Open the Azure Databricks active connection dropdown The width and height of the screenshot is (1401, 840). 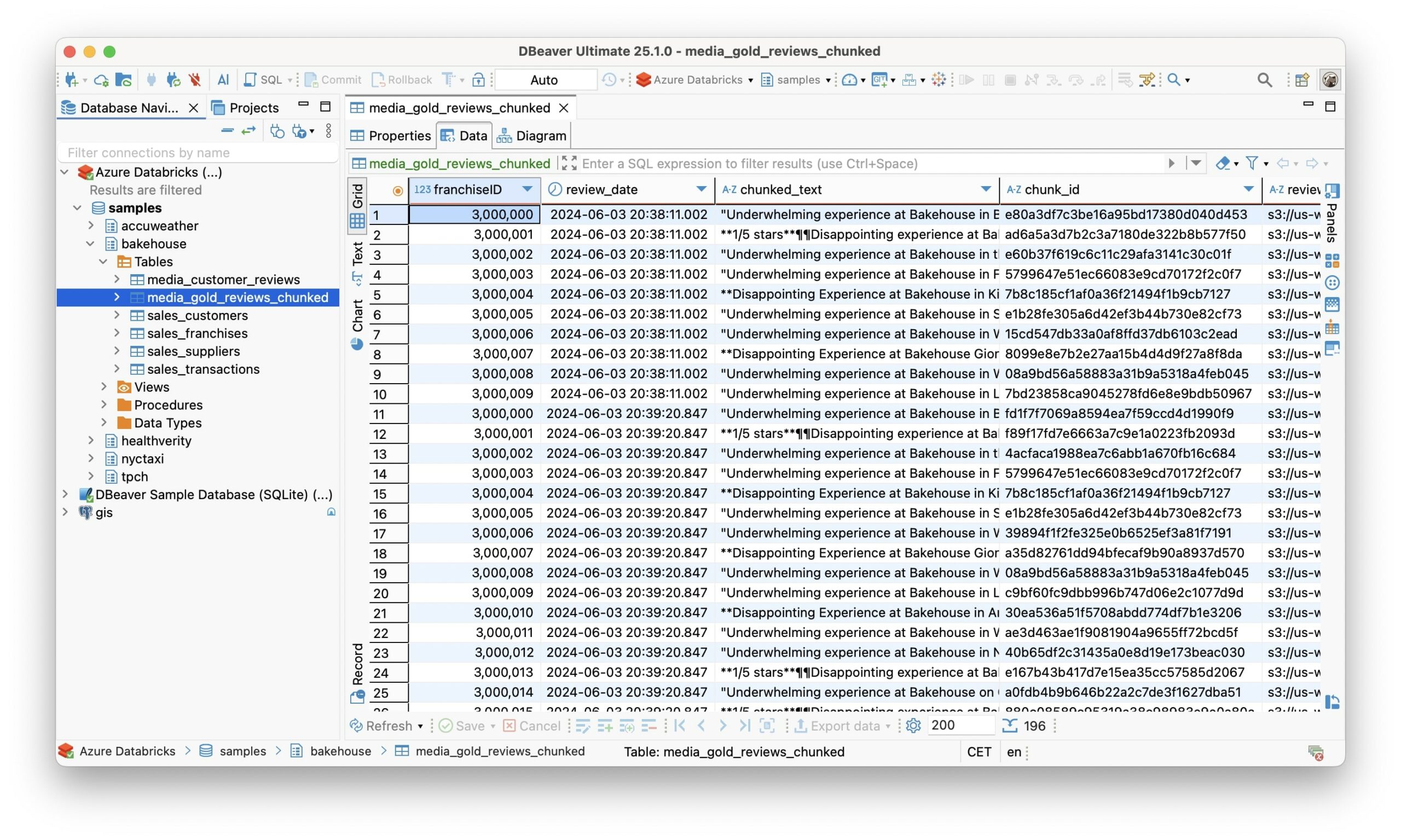pyautogui.click(x=695, y=80)
